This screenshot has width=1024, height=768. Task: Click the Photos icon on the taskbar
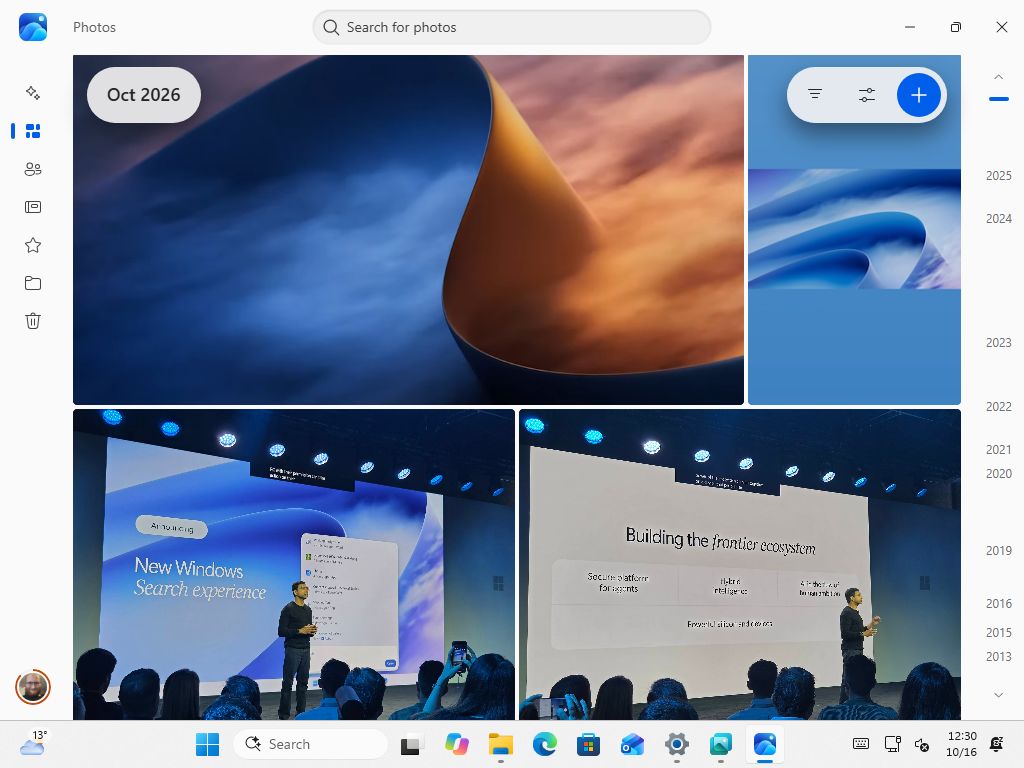765,744
